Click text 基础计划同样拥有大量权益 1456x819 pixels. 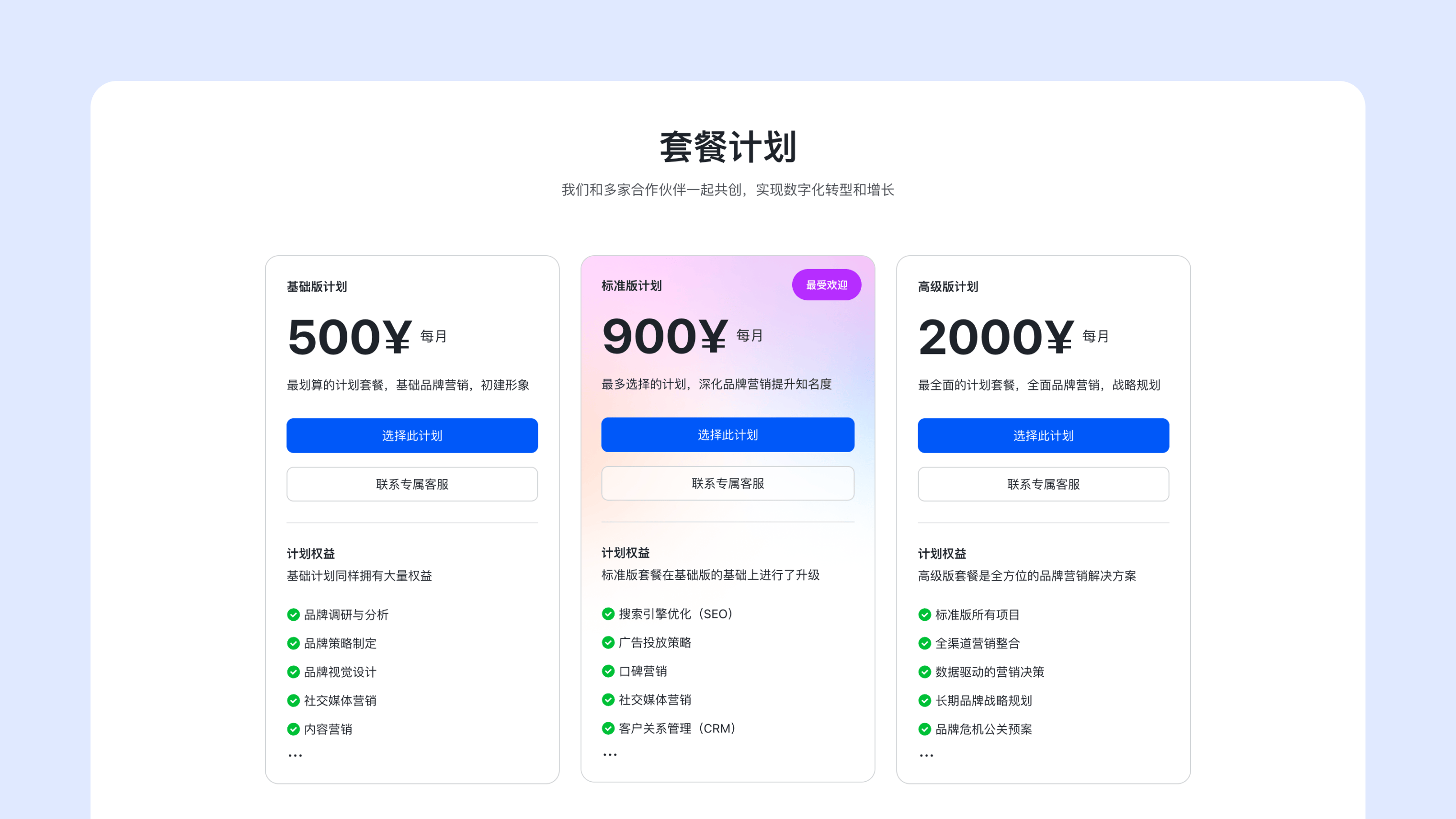pos(359,575)
